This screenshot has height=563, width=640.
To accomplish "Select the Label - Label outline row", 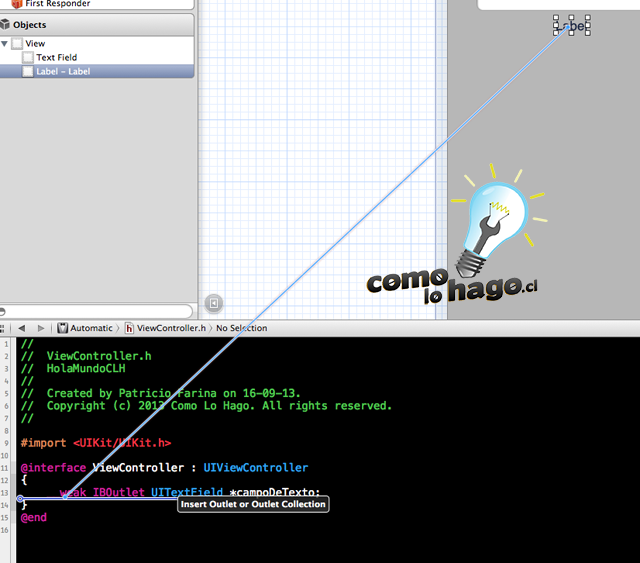I will (97, 71).
